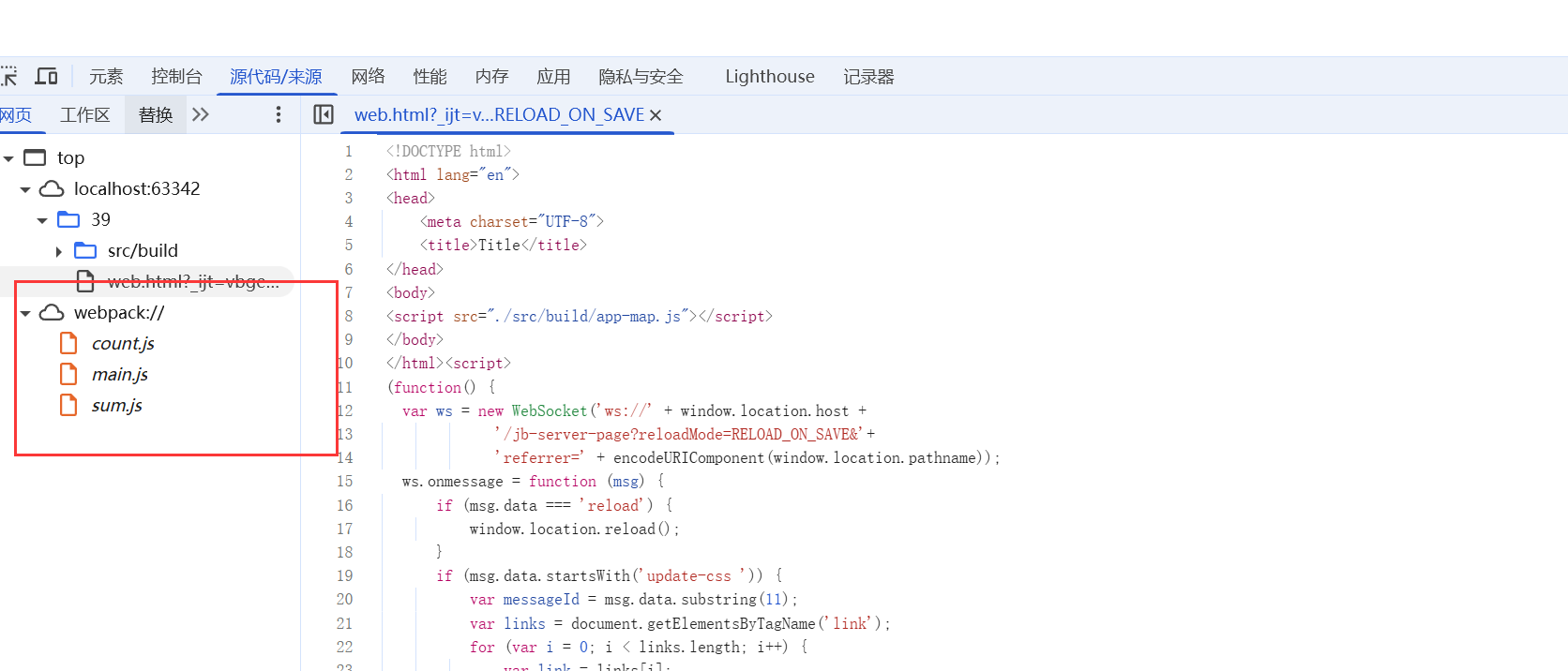Show more sidebar tabs via the chevrons
Image resolution: width=1568 pixels, height=671 pixels.
(x=201, y=114)
